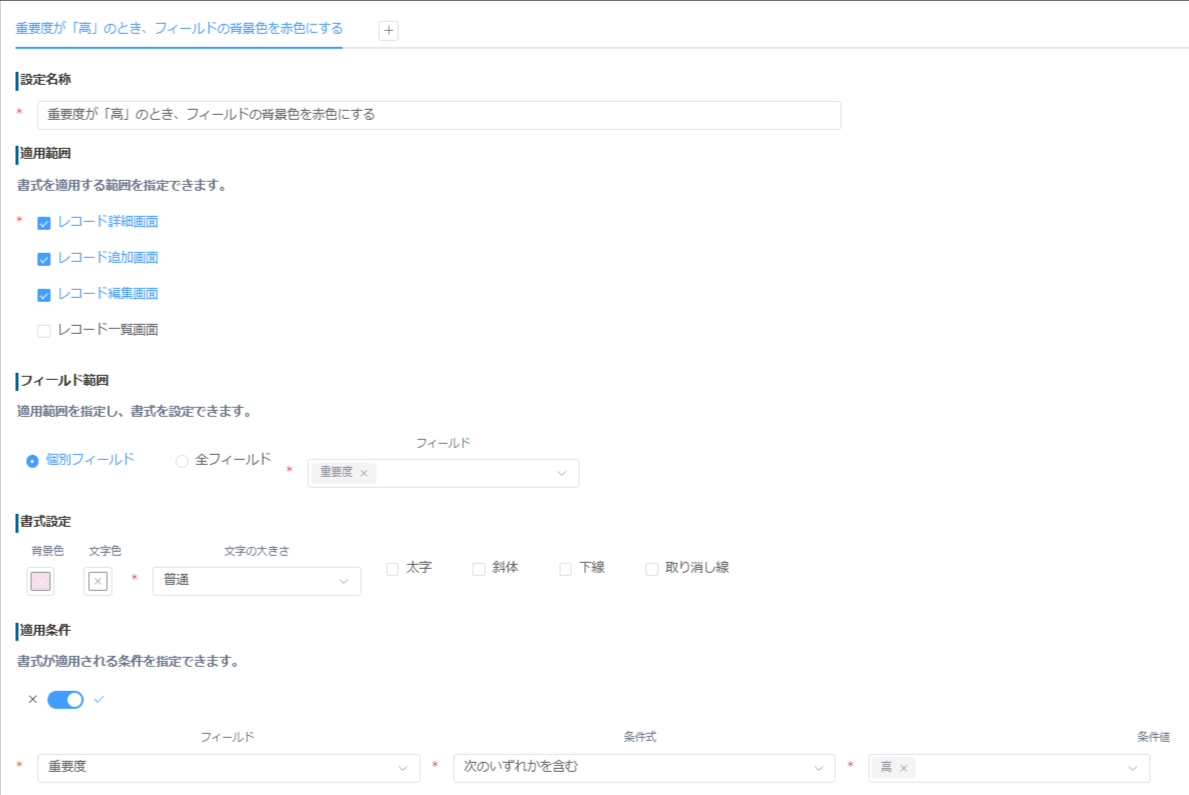Remove the 高 tag from 条件値 field
Screen dimensions: 1189x795
(903, 768)
